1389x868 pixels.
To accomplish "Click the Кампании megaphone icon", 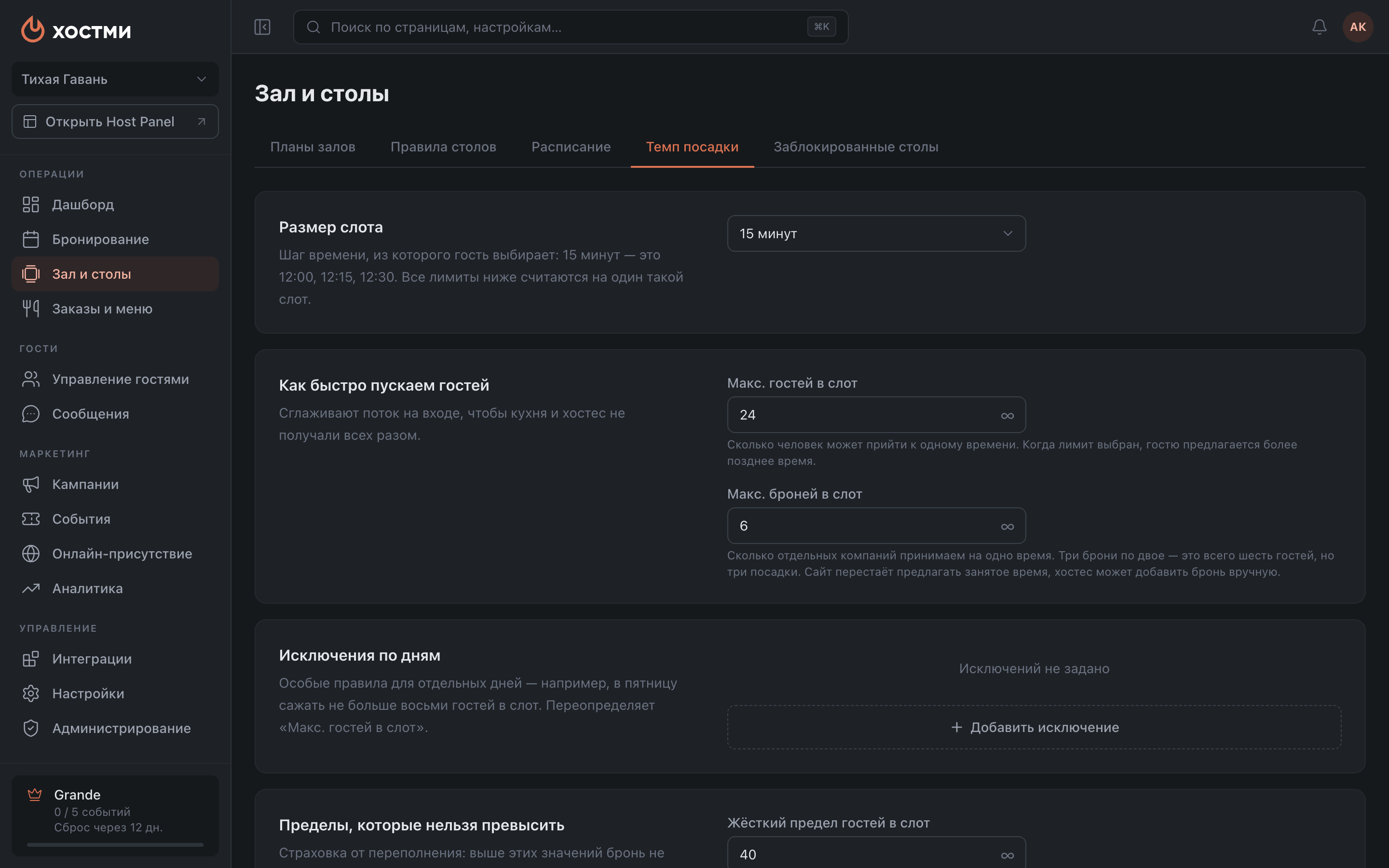I will 31,485.
